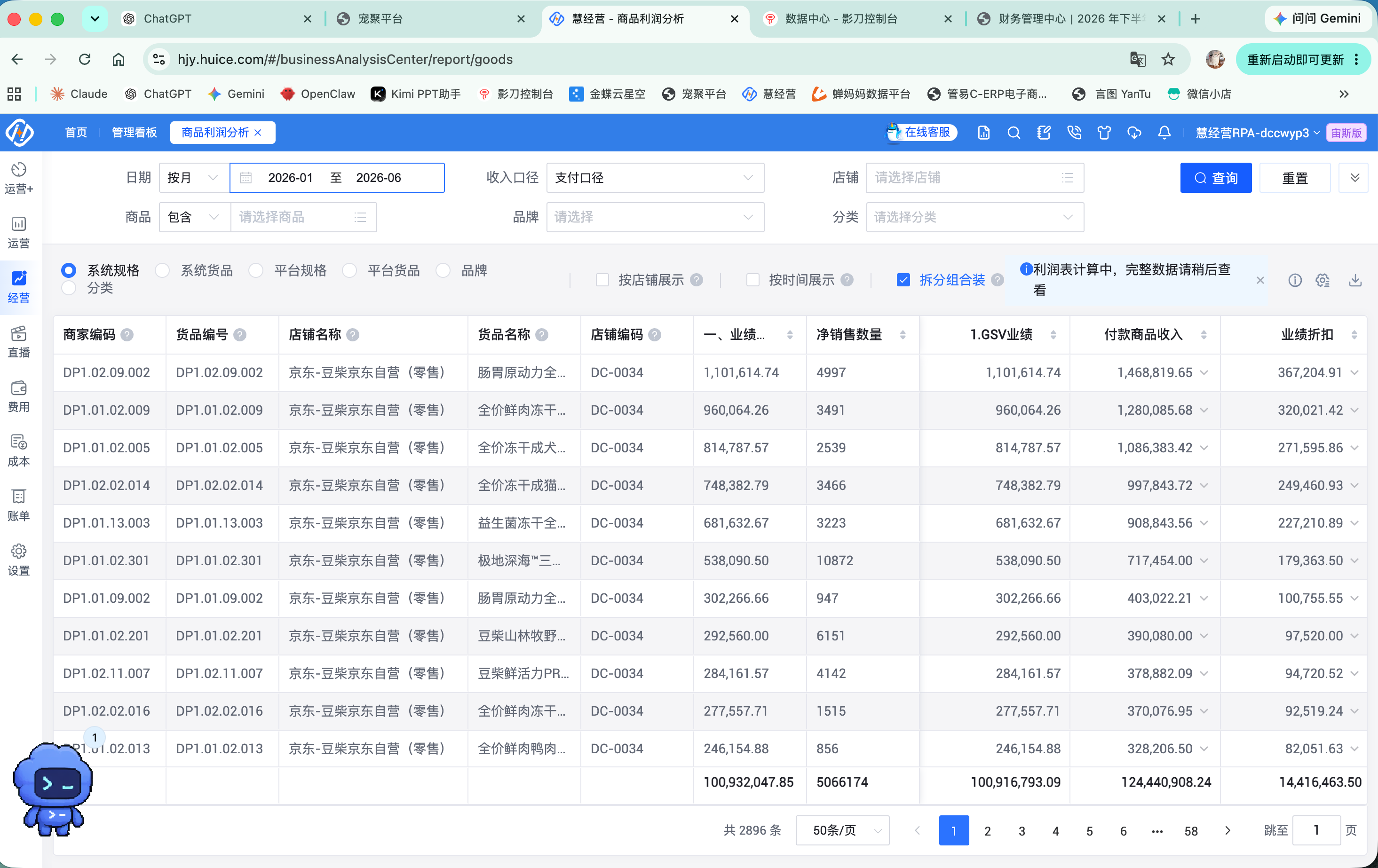The height and width of the screenshot is (868, 1378).
Task: Download the report table
Action: tap(1354, 280)
